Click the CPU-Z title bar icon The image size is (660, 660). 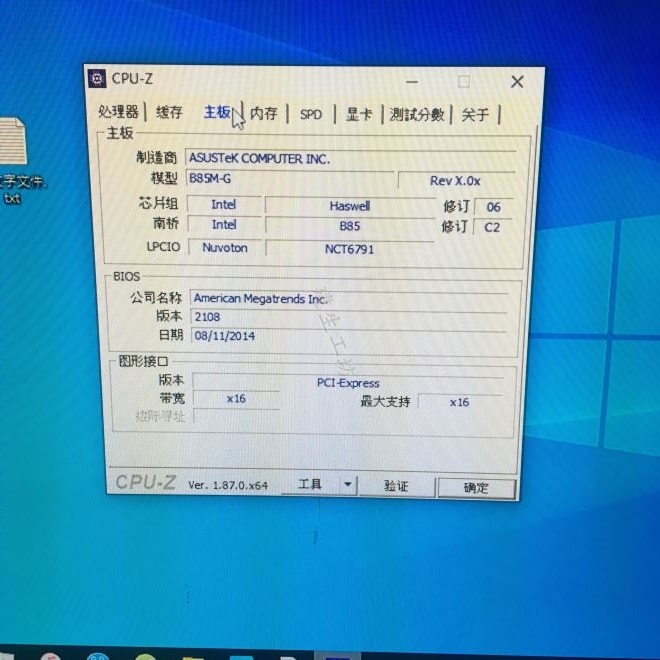coord(97,78)
